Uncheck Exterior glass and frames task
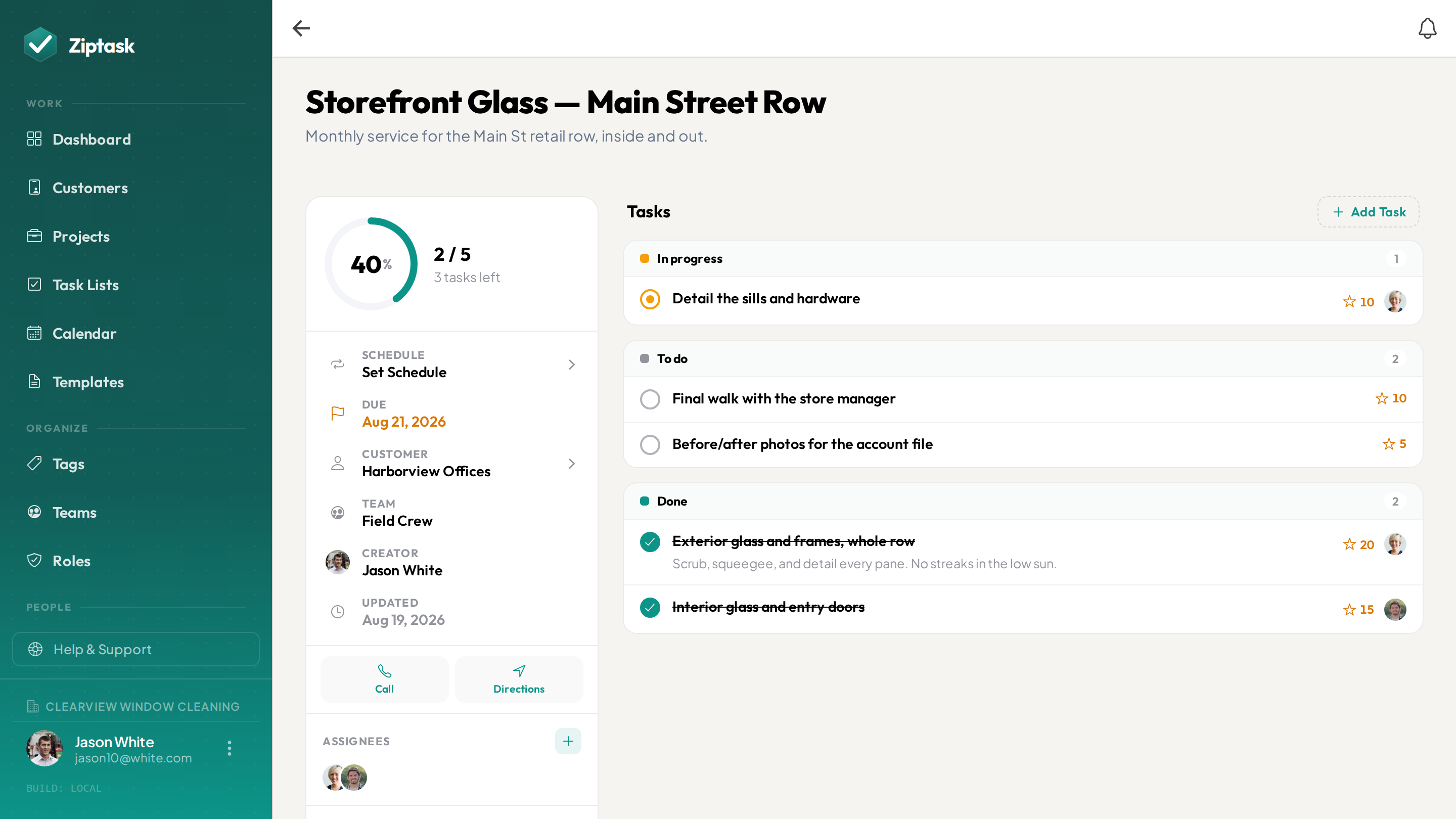 650,541
